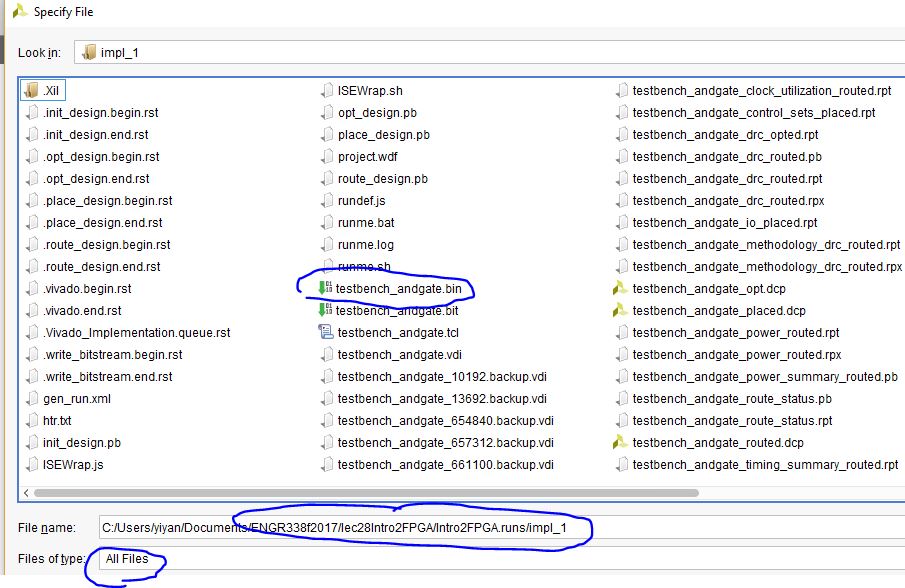
Task: Click the horizontal scrollbar of file list
Action: coord(300,493)
